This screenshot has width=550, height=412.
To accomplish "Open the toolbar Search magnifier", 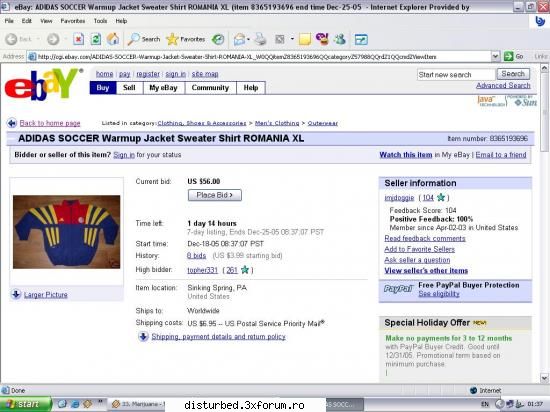I will pyautogui.click(x=134, y=39).
